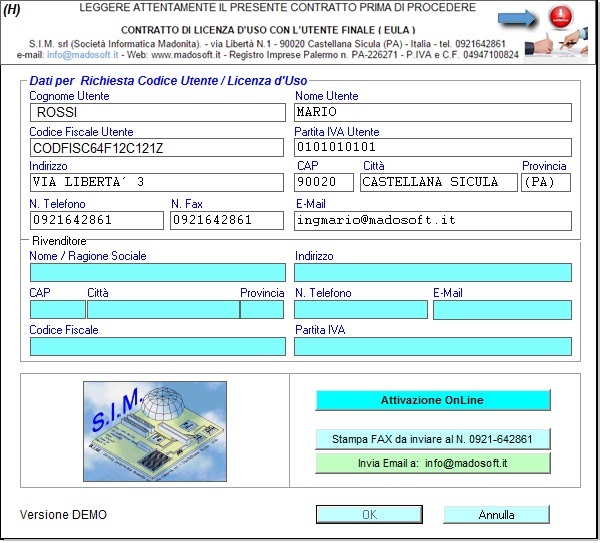Click the Indirizzo field with VIA LIBERTA' 3

157,182
